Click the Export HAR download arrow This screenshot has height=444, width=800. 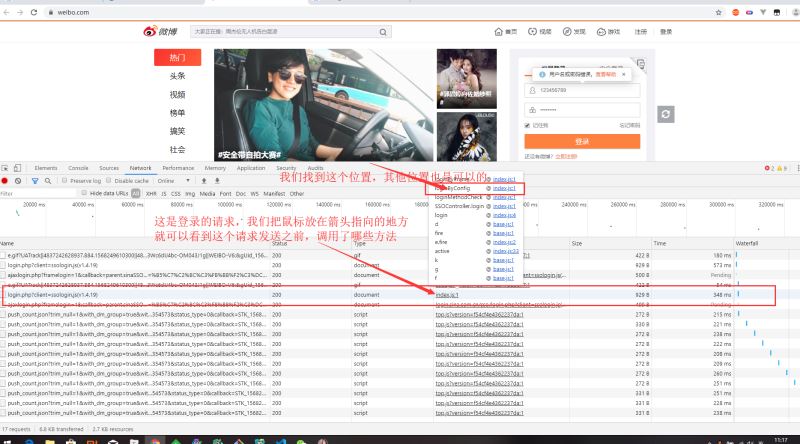(217, 181)
